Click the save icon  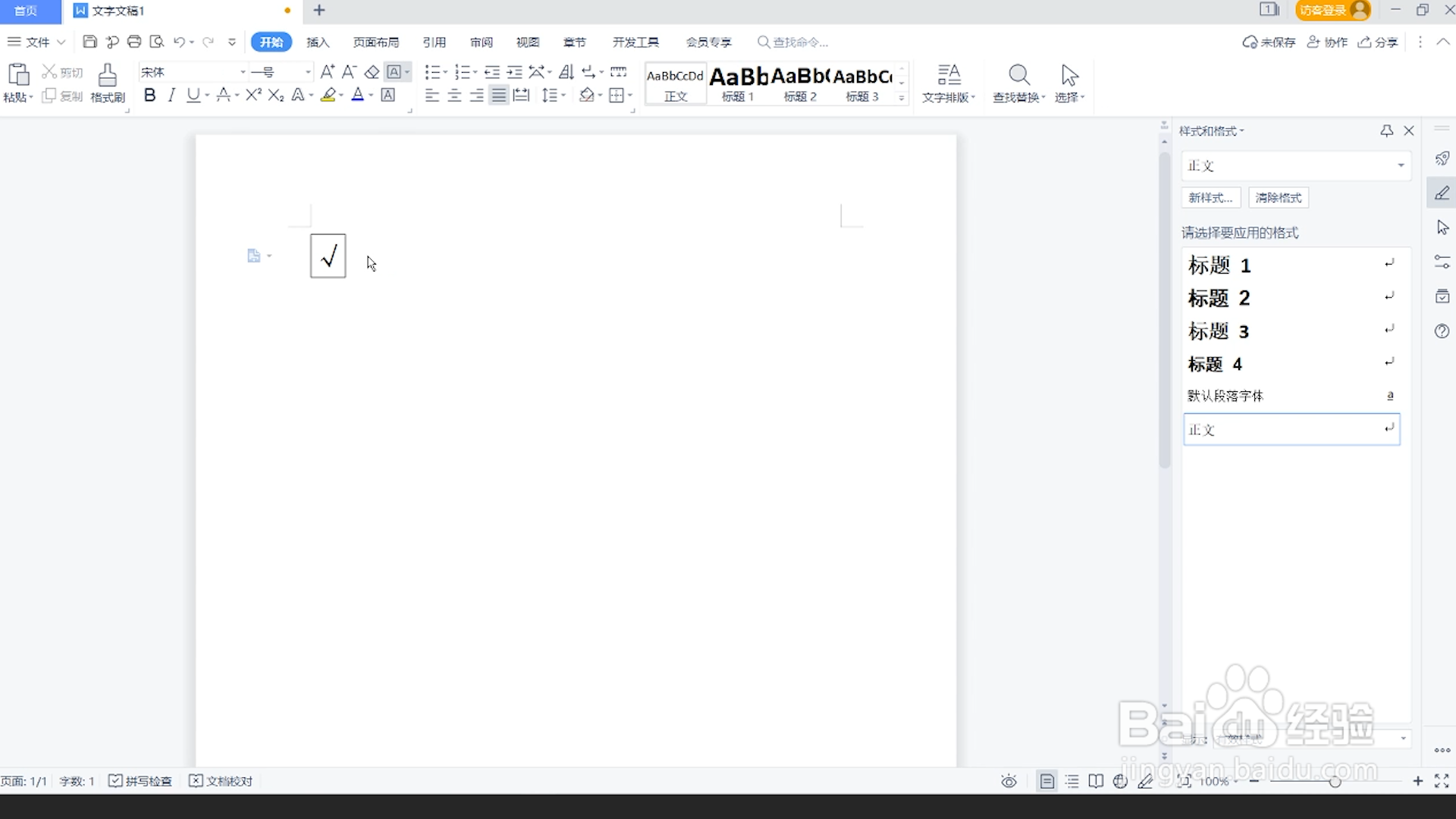click(x=89, y=42)
